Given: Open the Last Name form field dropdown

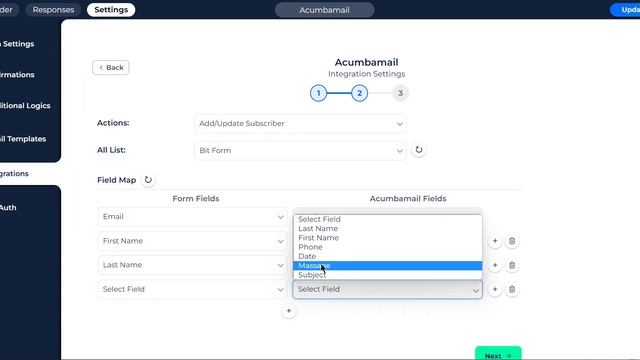Looking at the screenshot, I should coord(193,265).
